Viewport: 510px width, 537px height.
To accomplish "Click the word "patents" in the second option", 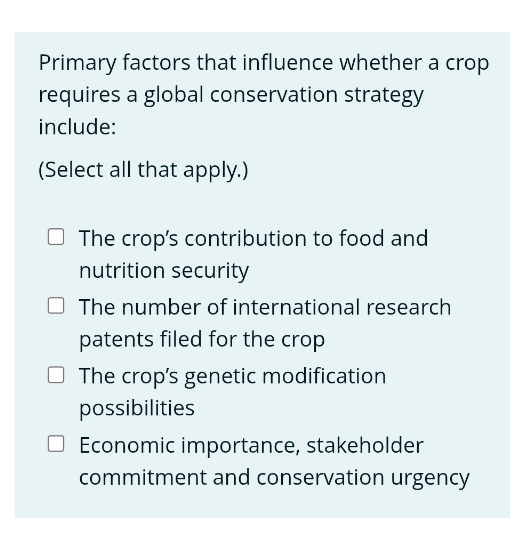I will 116,340.
